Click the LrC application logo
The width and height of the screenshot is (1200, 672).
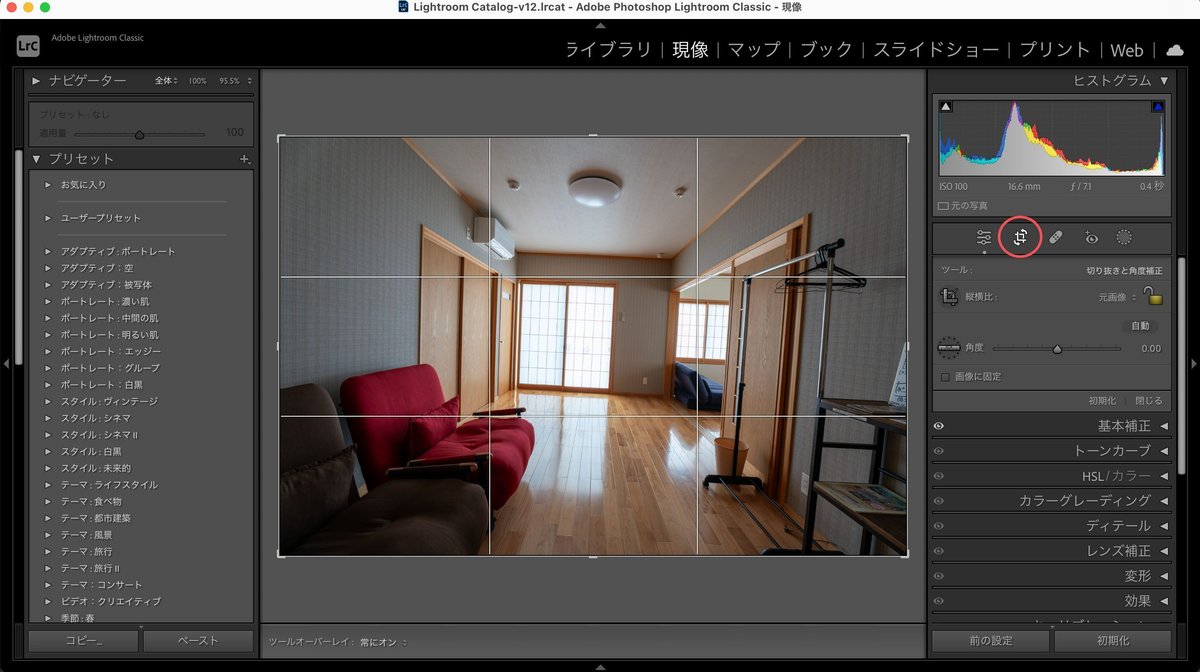click(28, 45)
